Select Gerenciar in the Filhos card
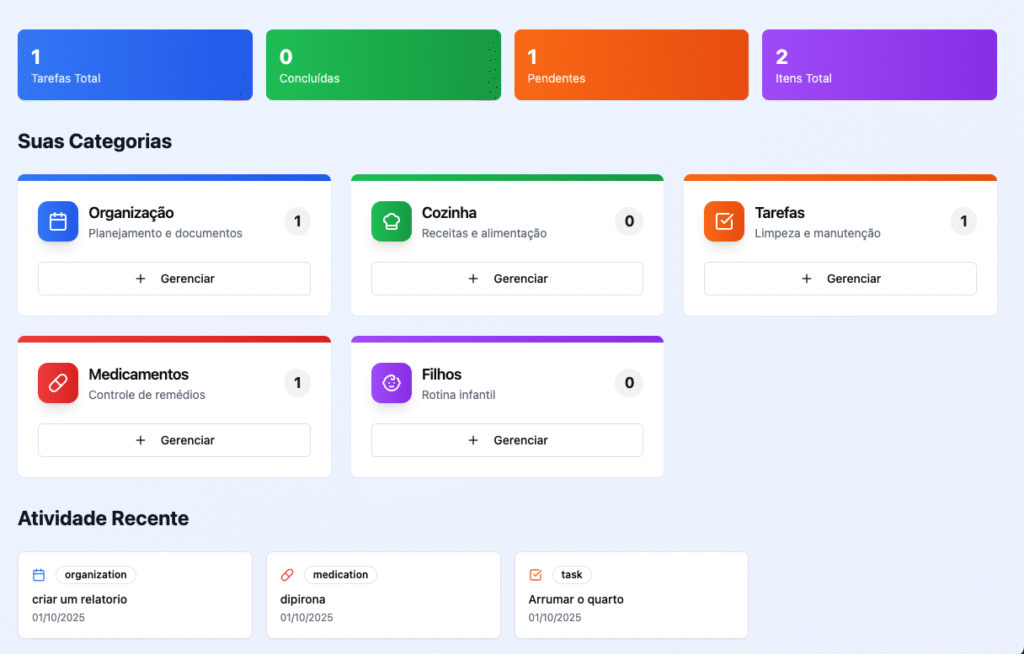Image resolution: width=1024 pixels, height=654 pixels. tap(507, 440)
